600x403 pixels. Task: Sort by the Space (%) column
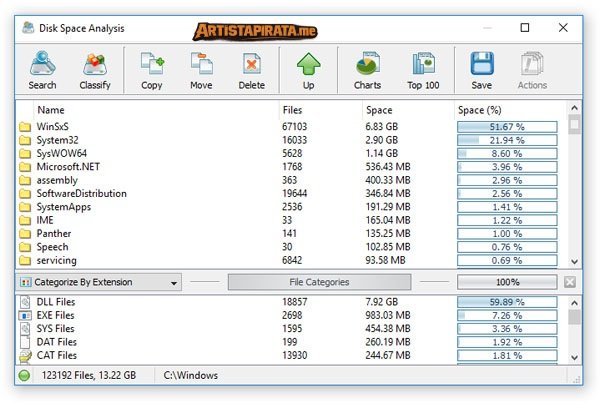(x=479, y=110)
